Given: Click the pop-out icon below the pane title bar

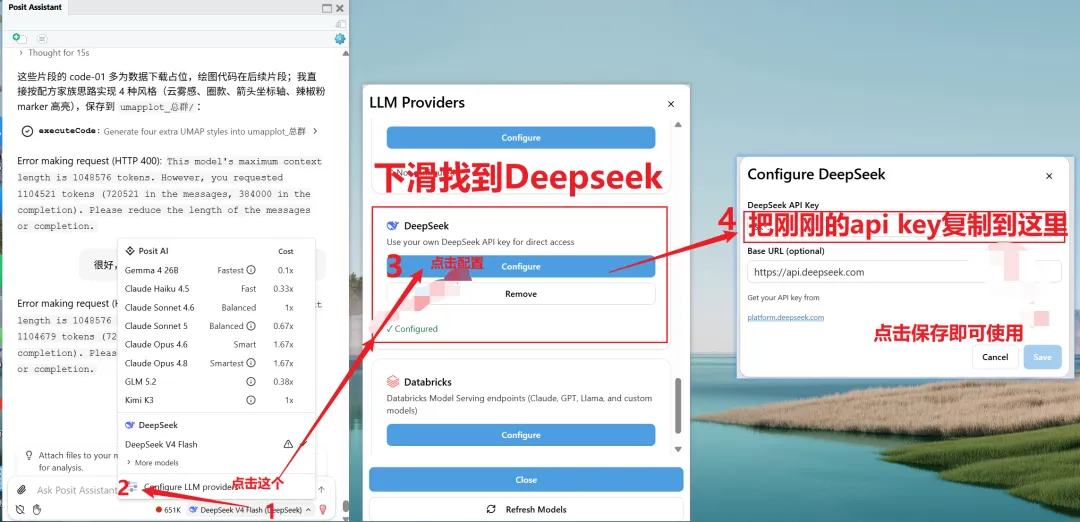Looking at the screenshot, I should tap(341, 23).
